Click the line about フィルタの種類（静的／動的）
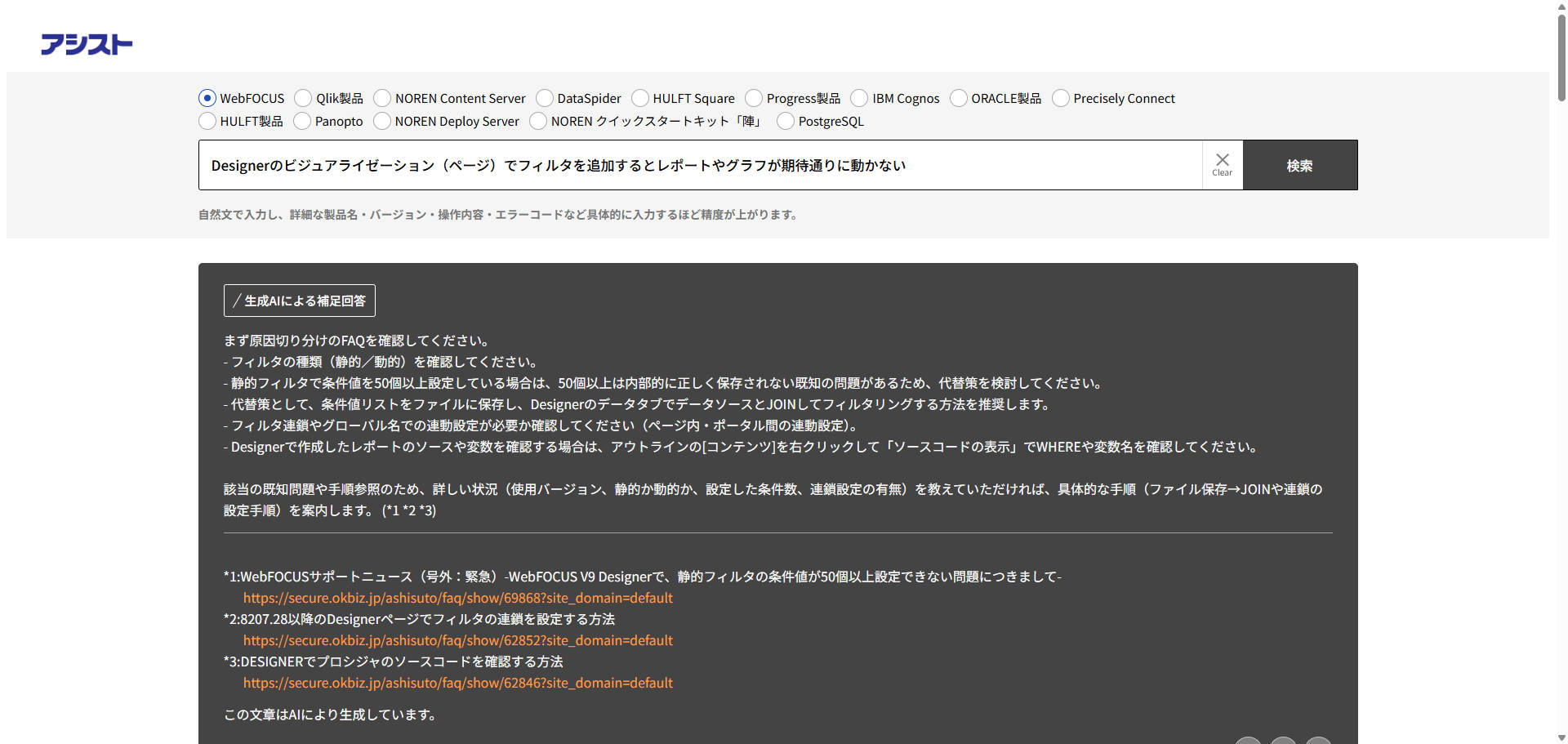 click(381, 362)
